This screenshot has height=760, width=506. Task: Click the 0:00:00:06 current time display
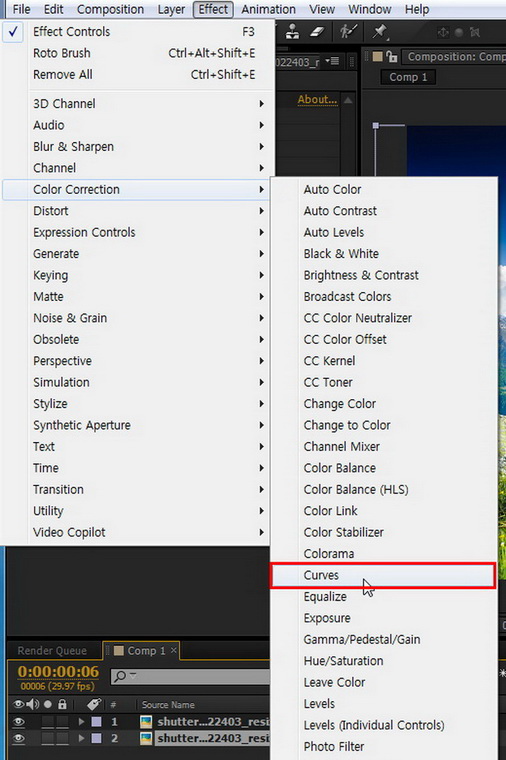tap(58, 671)
